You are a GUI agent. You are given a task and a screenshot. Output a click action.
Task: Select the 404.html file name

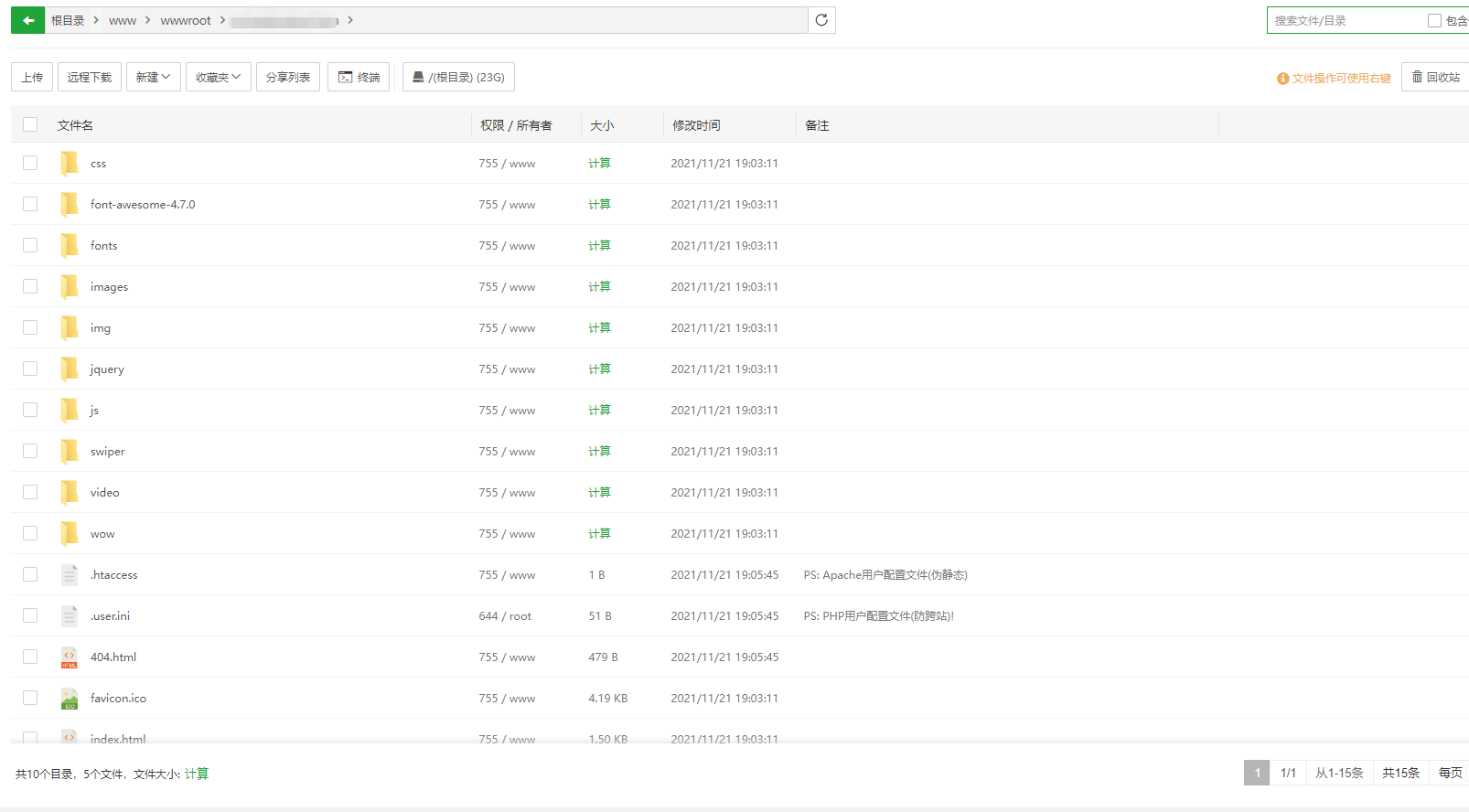(113, 657)
